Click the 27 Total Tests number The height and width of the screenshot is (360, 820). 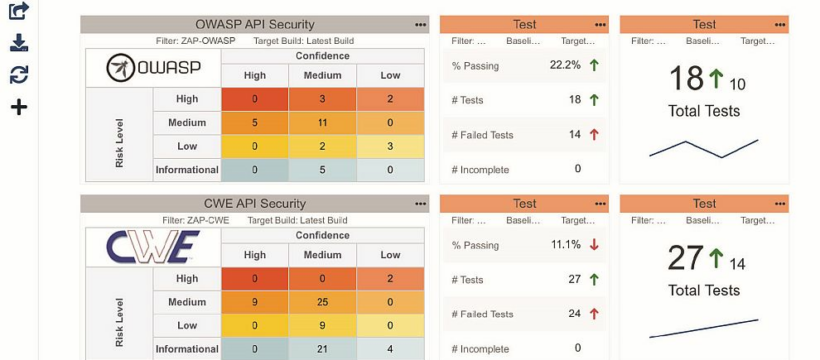pyautogui.click(x=686, y=258)
